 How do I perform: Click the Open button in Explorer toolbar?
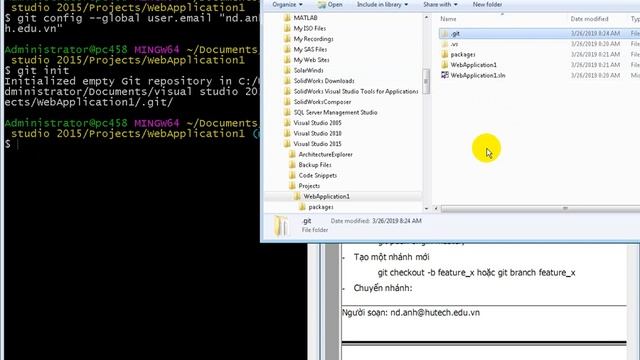[x=330, y=4]
